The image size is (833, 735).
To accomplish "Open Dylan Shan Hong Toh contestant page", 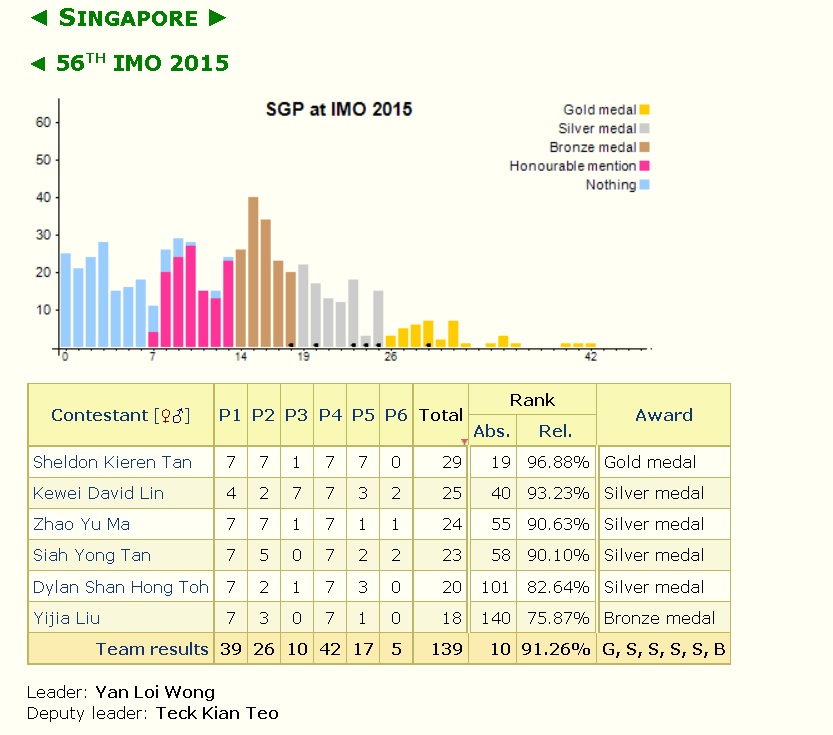I will (119, 587).
